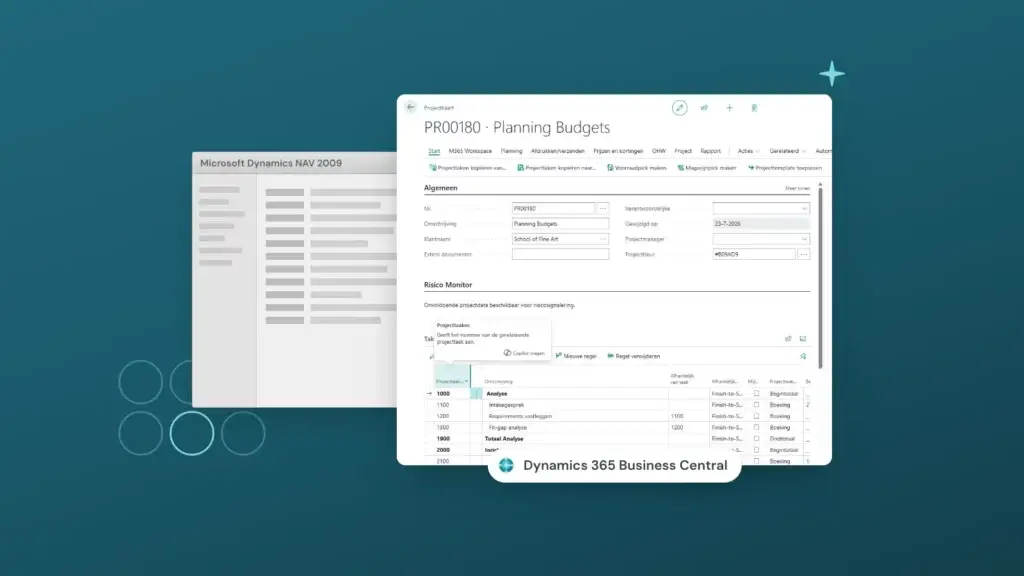The width and height of the screenshot is (1024, 576).
Task: Click the Risico Monitor section heading
Action: 448,285
